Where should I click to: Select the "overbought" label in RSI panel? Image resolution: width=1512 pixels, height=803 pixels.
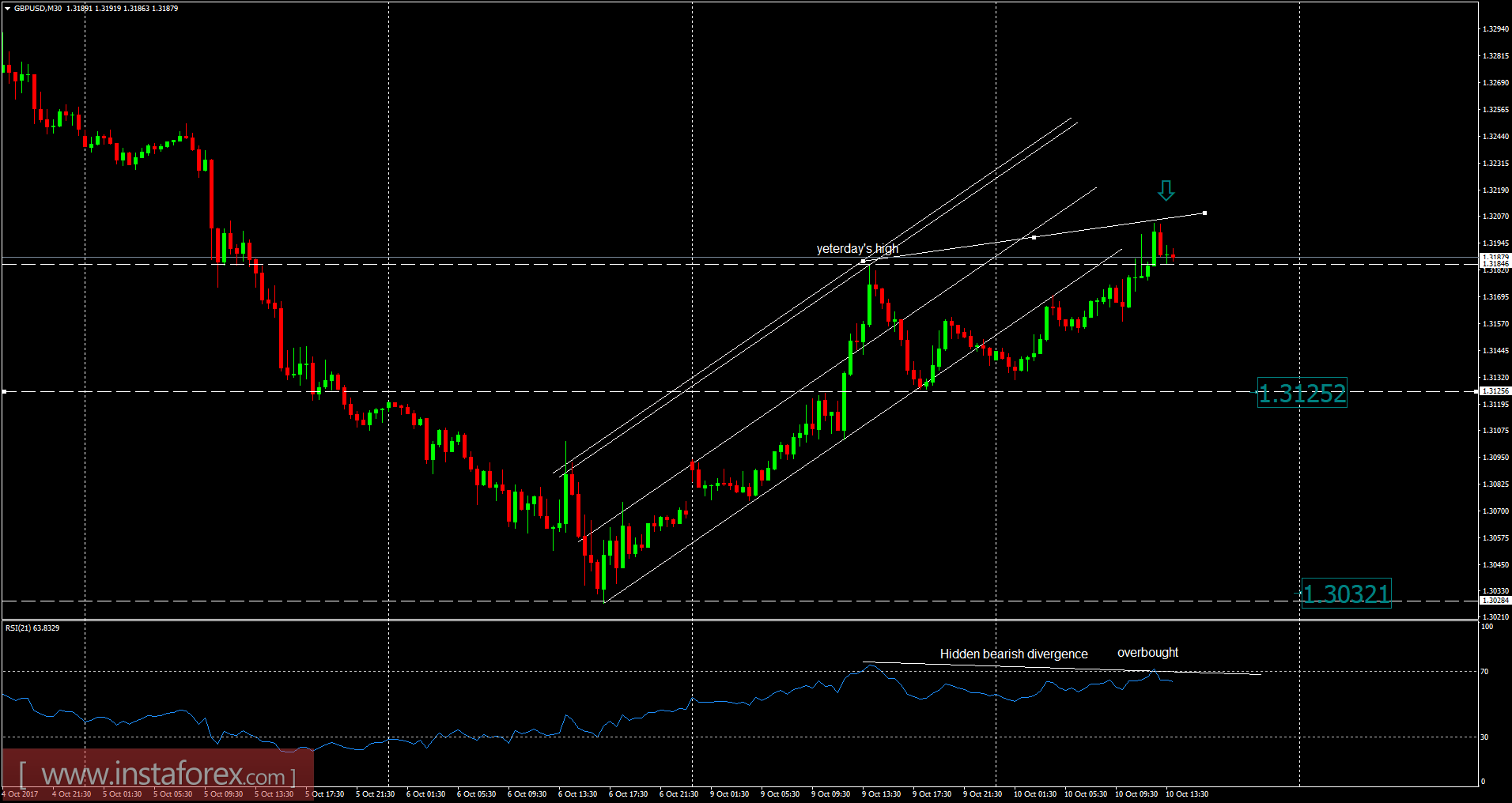click(x=1147, y=653)
